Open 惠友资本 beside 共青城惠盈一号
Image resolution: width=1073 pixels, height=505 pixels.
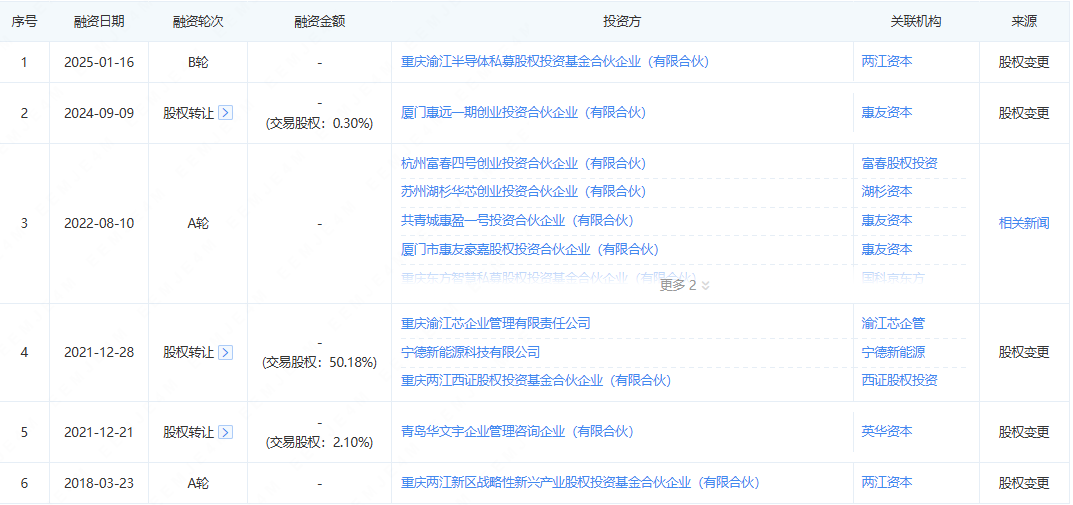pos(887,220)
